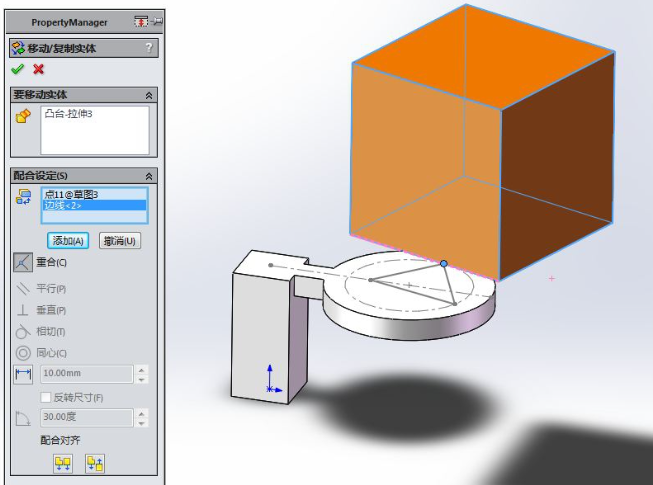The width and height of the screenshot is (653, 485).
Task: Select the 重合 coincident mate icon
Action: (x=23, y=262)
